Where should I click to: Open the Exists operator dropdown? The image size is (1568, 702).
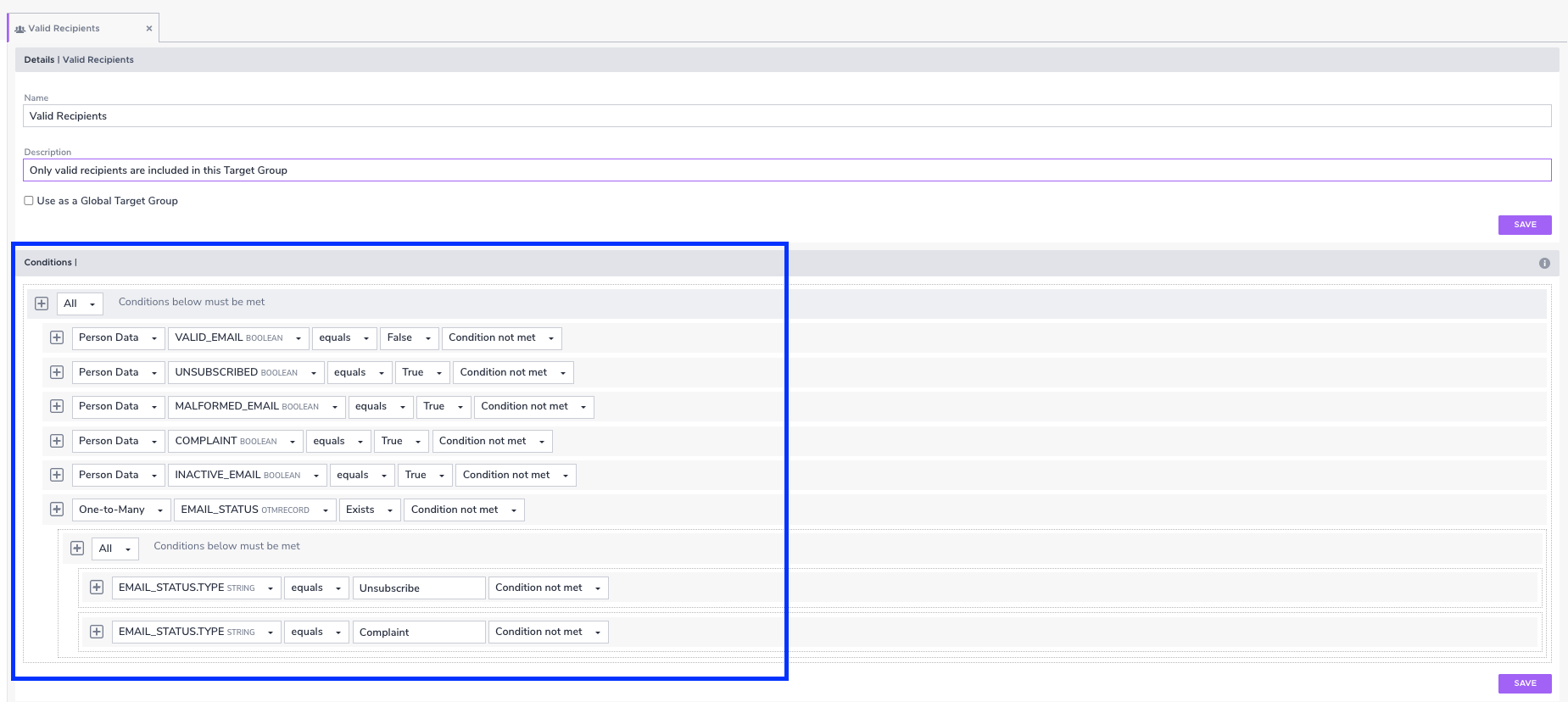(x=370, y=510)
